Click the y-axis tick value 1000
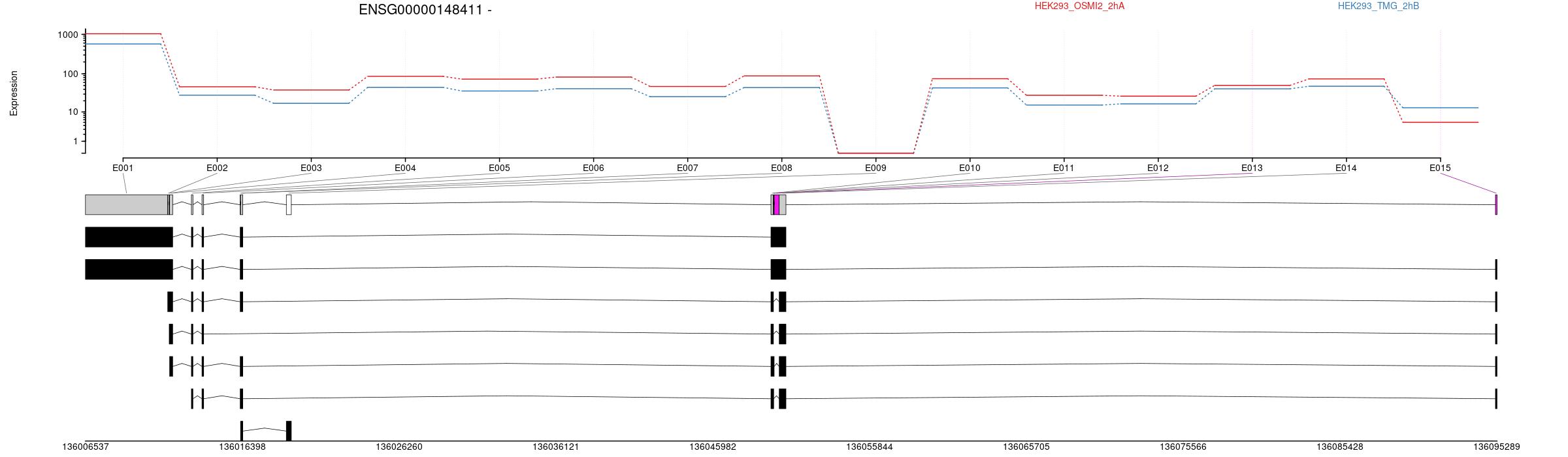 click(67, 35)
